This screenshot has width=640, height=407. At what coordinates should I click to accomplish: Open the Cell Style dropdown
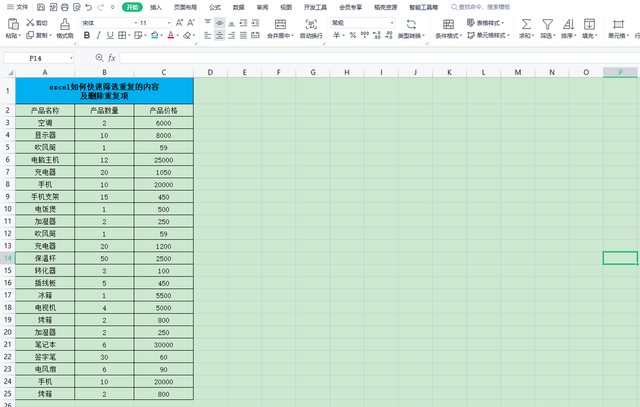point(488,36)
